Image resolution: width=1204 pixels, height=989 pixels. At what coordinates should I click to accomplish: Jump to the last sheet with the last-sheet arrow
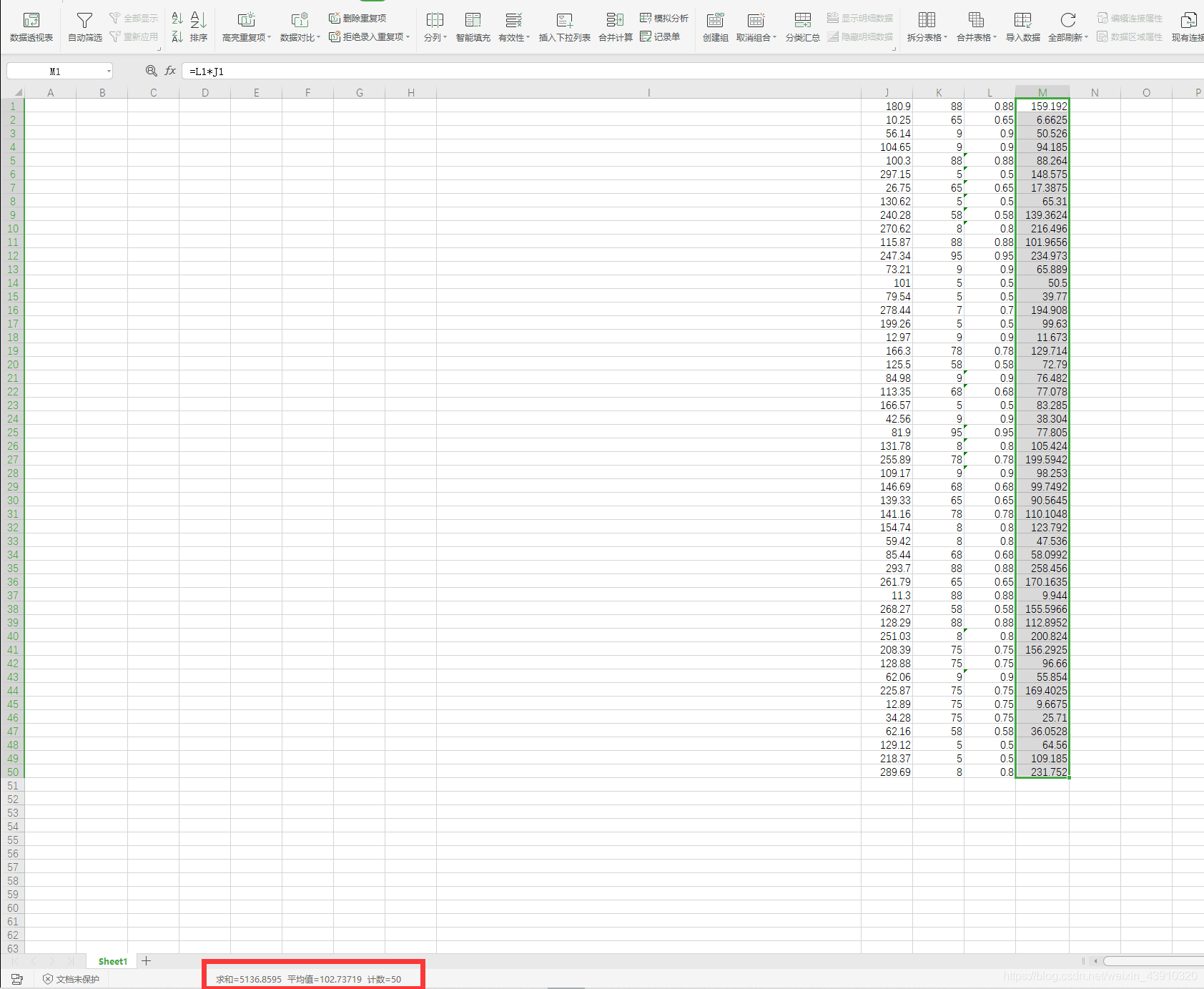coord(70,961)
